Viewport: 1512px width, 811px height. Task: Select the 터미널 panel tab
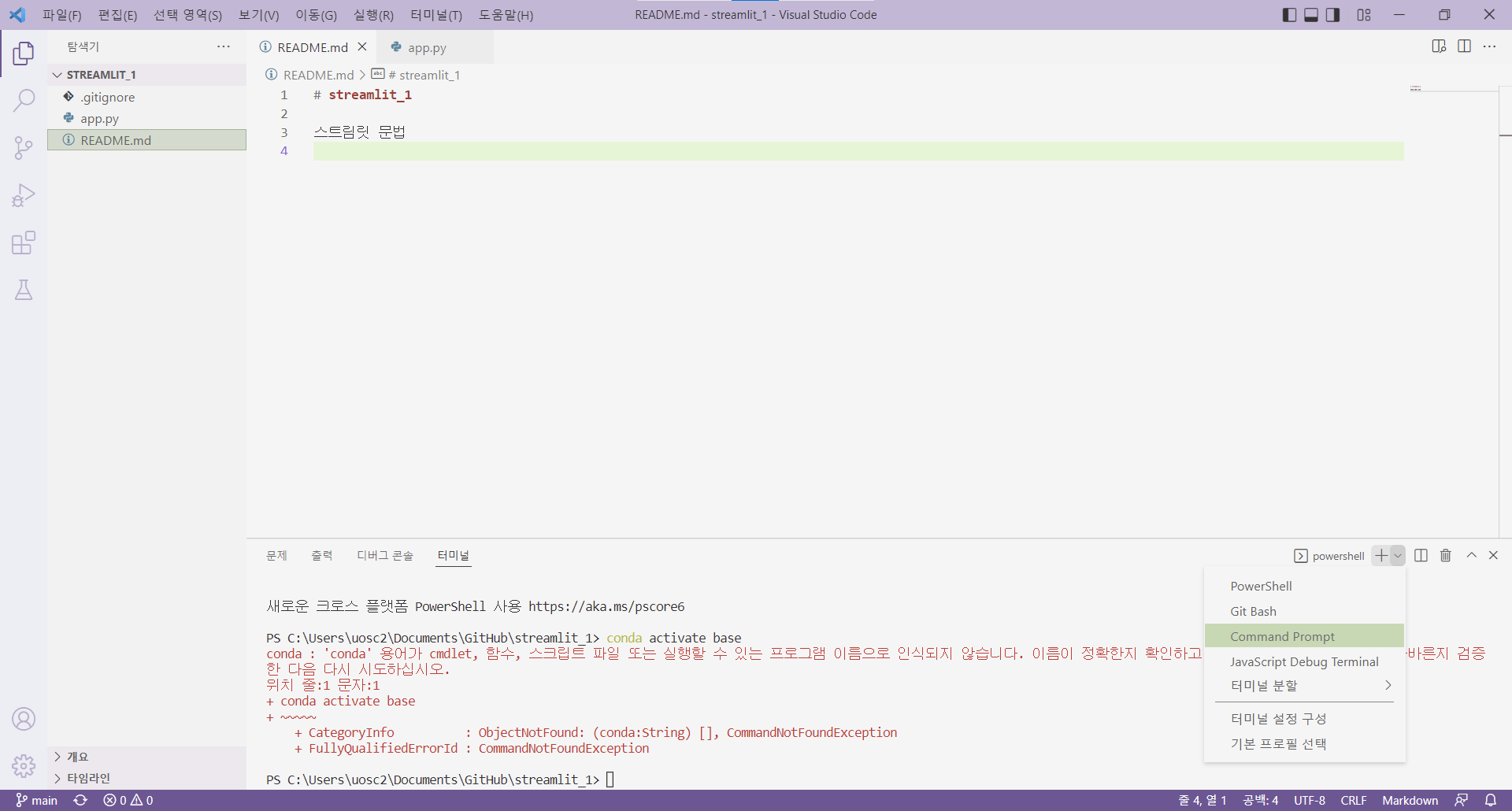pyautogui.click(x=454, y=556)
